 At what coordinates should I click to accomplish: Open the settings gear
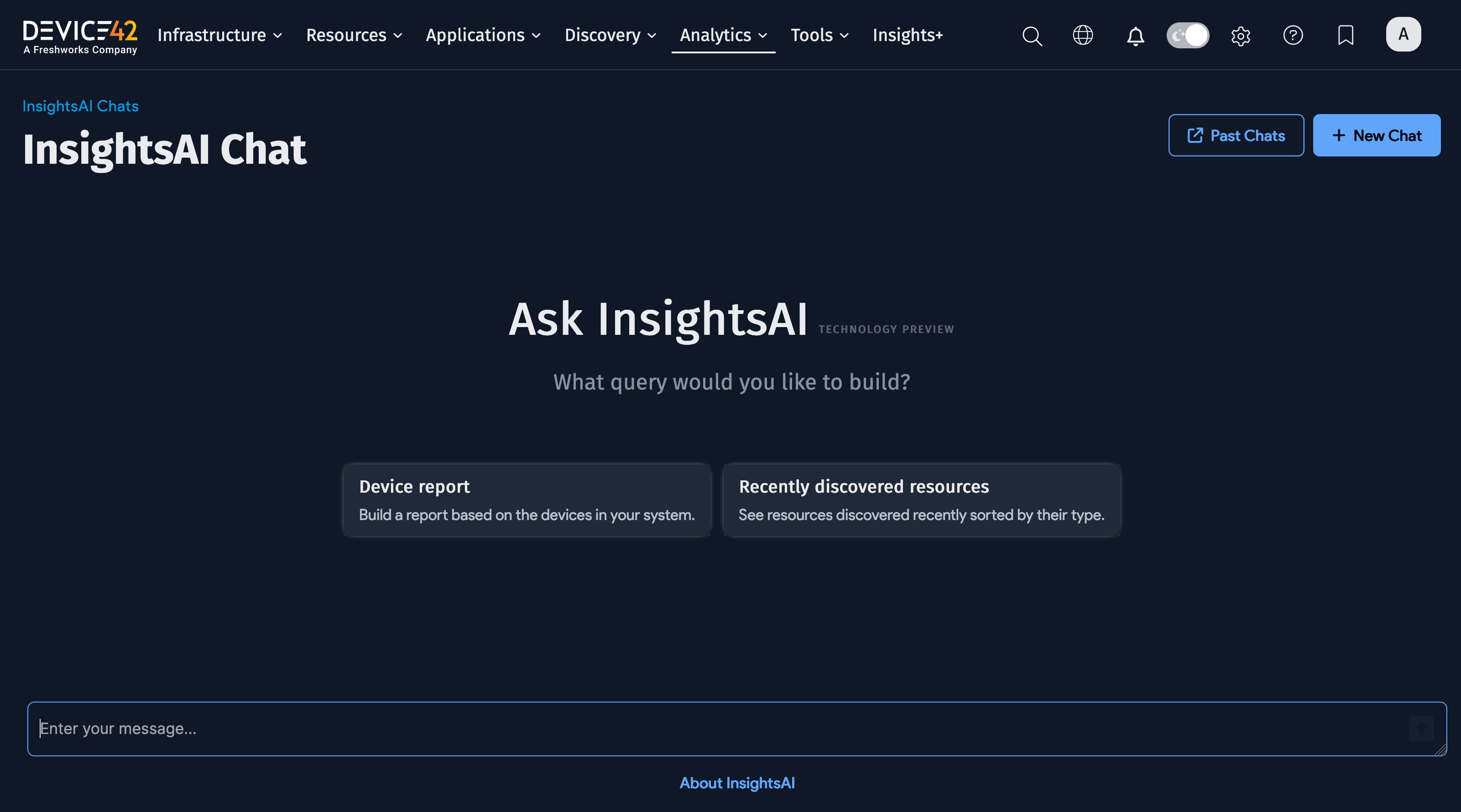click(x=1240, y=35)
